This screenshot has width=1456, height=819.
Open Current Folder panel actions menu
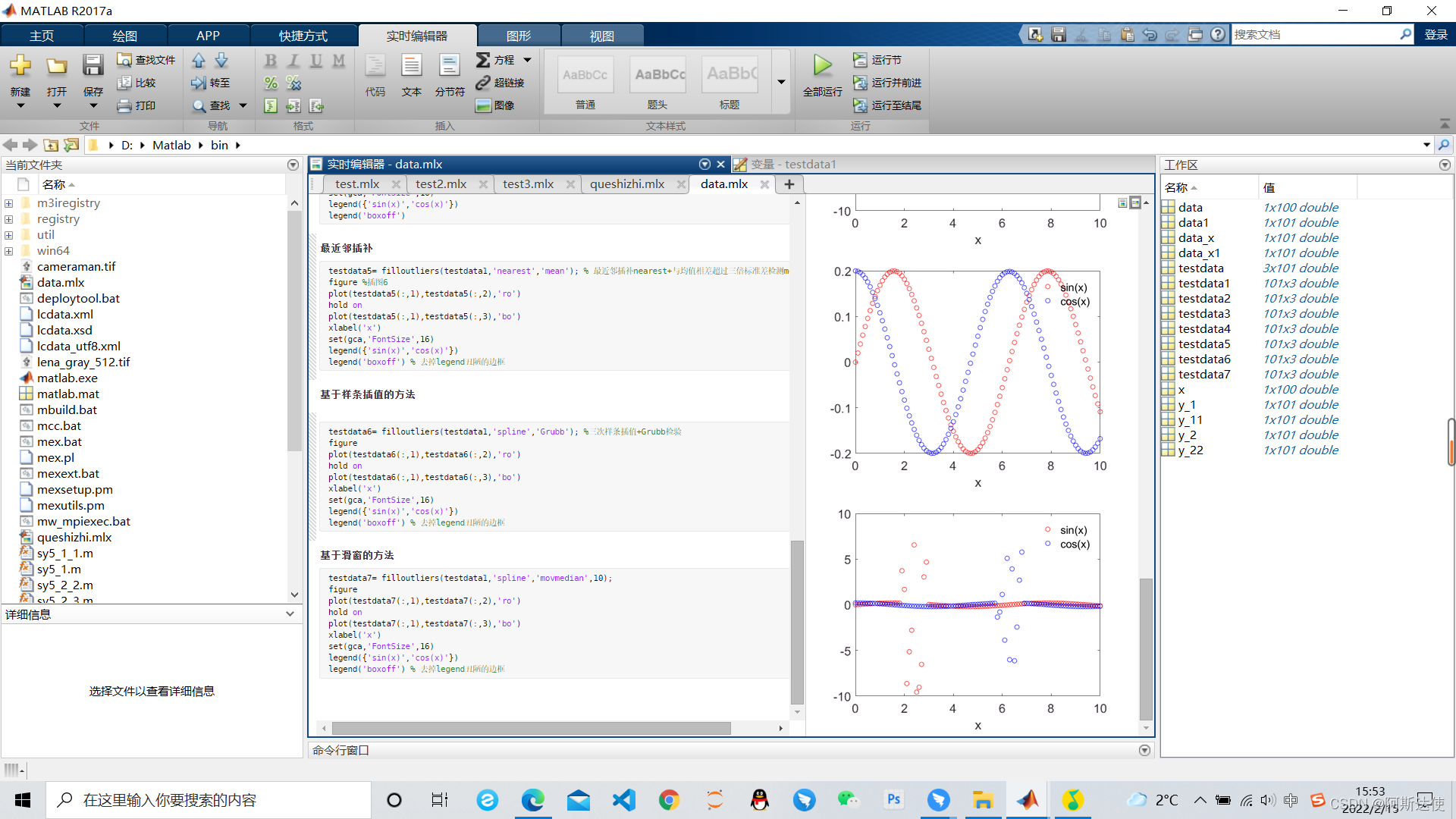(x=293, y=165)
